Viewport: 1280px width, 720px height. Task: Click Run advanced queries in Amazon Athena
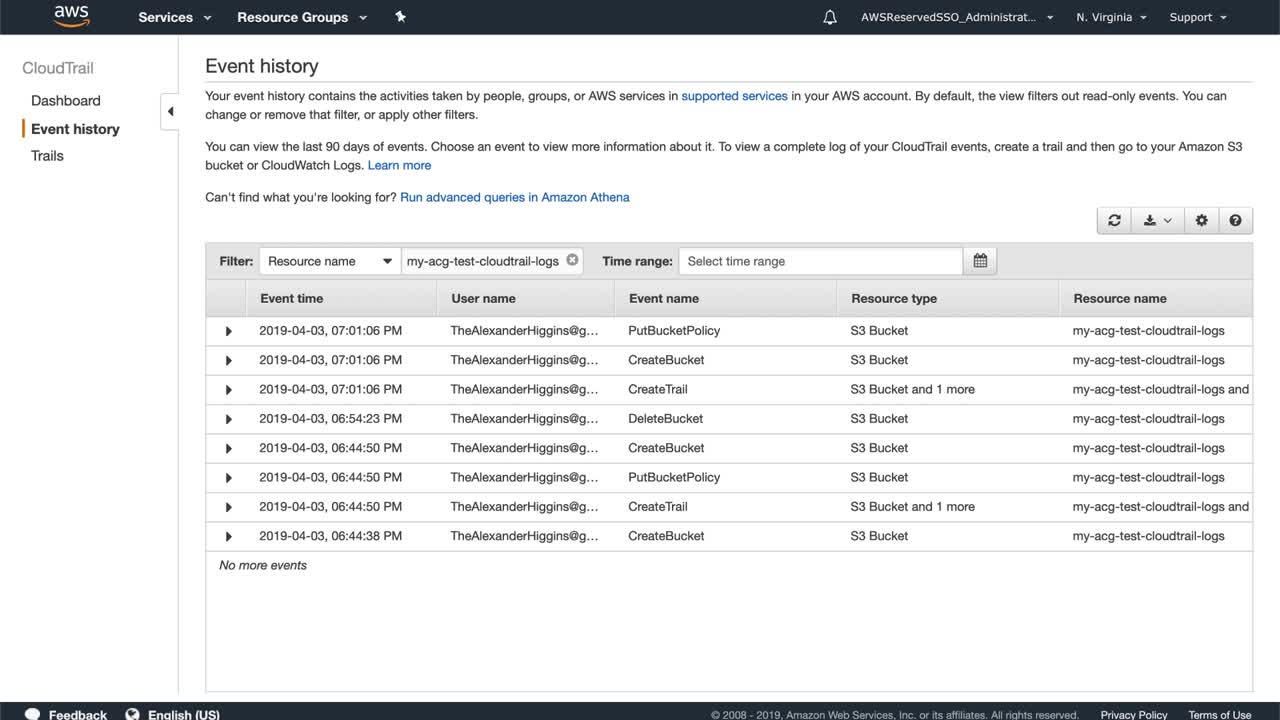[x=514, y=197]
